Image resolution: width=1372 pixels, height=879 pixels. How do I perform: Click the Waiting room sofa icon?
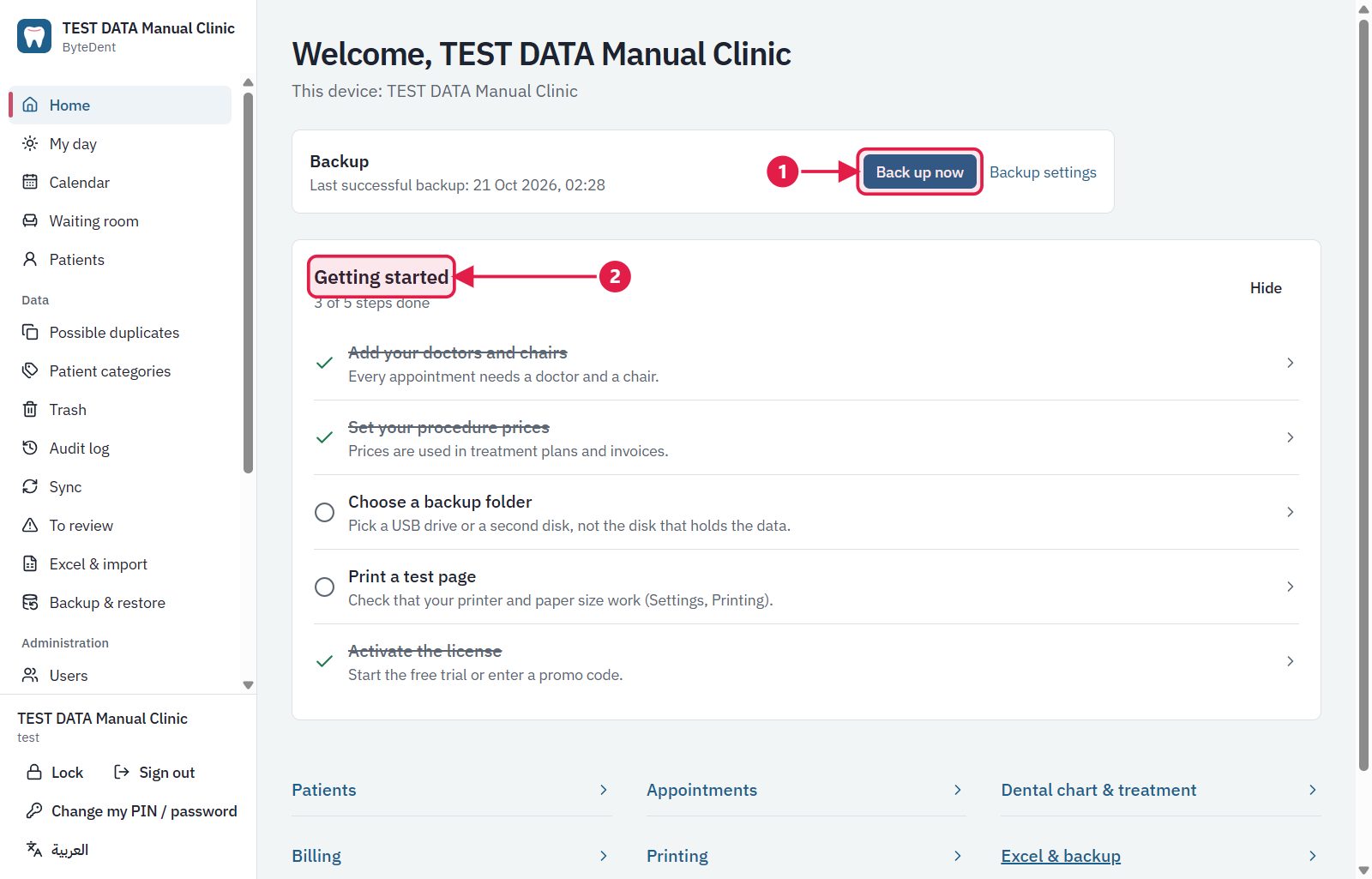(x=30, y=220)
